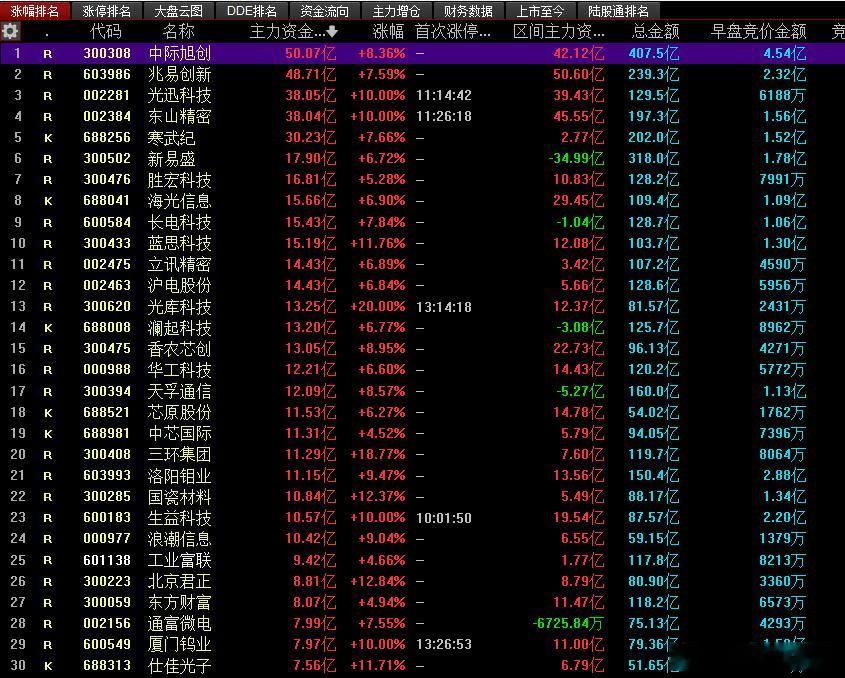
Task: Click limit-up time 11:14:42
Action: 444,95
